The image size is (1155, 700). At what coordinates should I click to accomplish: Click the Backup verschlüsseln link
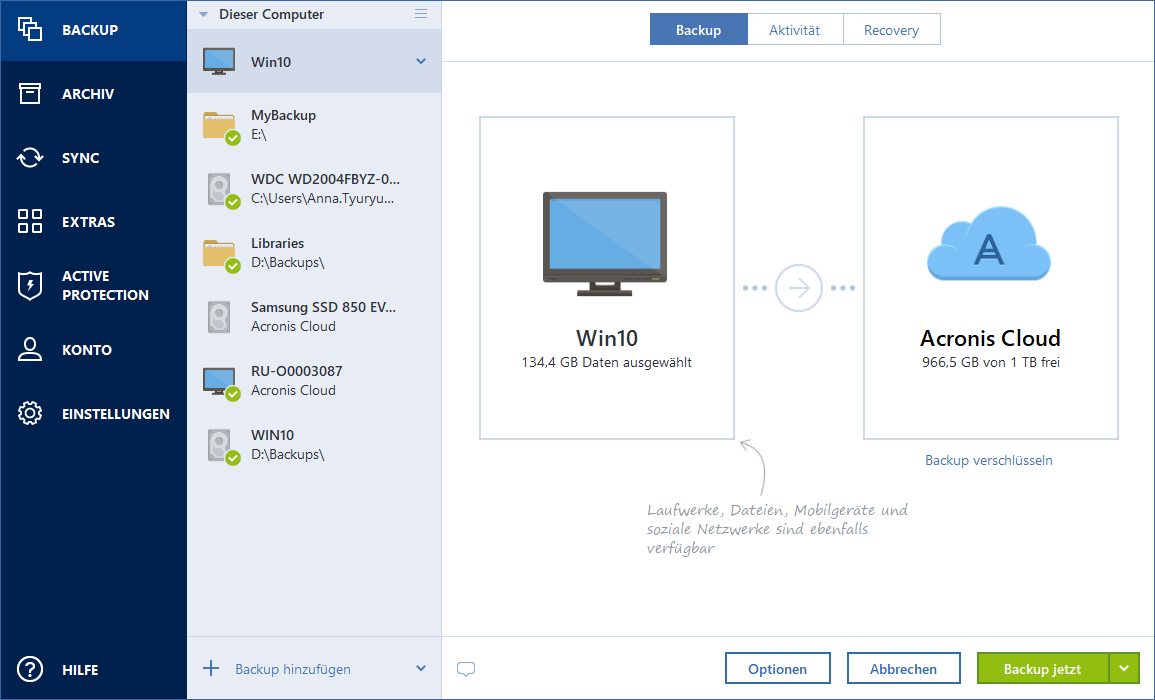point(988,461)
